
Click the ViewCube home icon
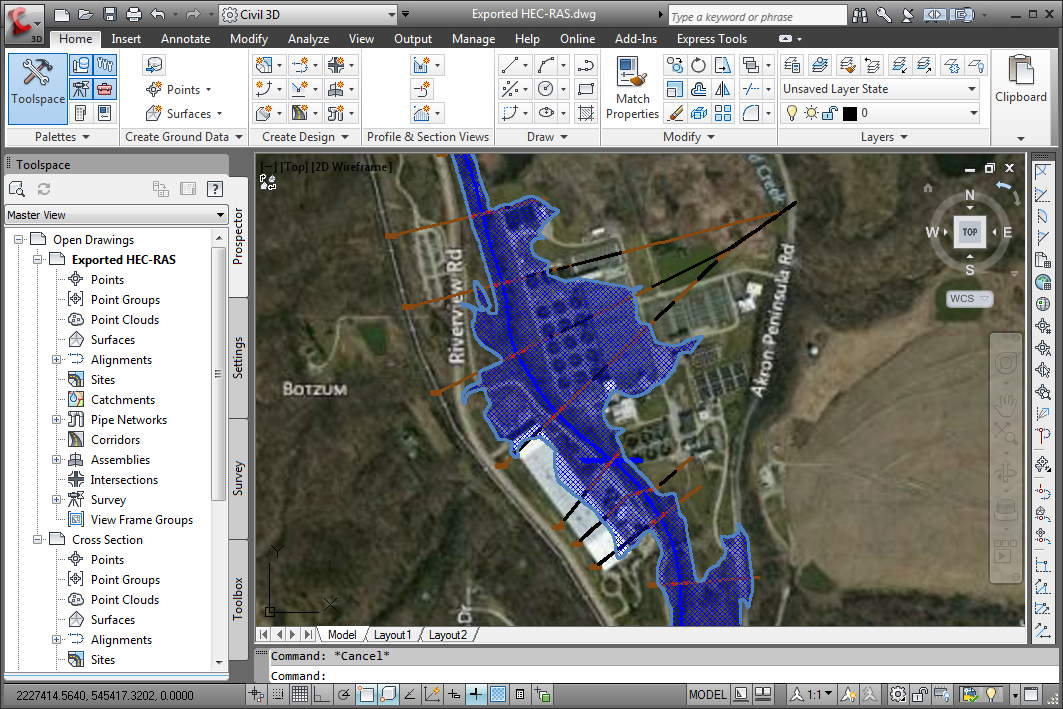coord(928,188)
